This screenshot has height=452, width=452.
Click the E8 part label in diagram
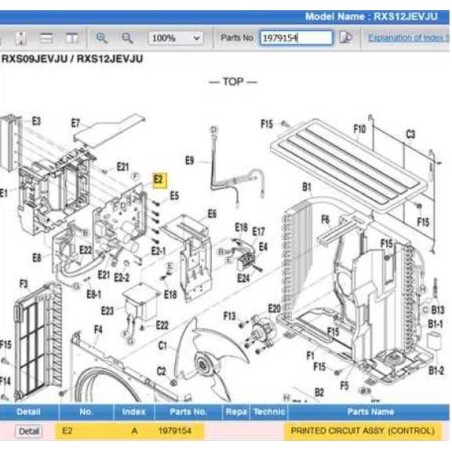coord(37,257)
